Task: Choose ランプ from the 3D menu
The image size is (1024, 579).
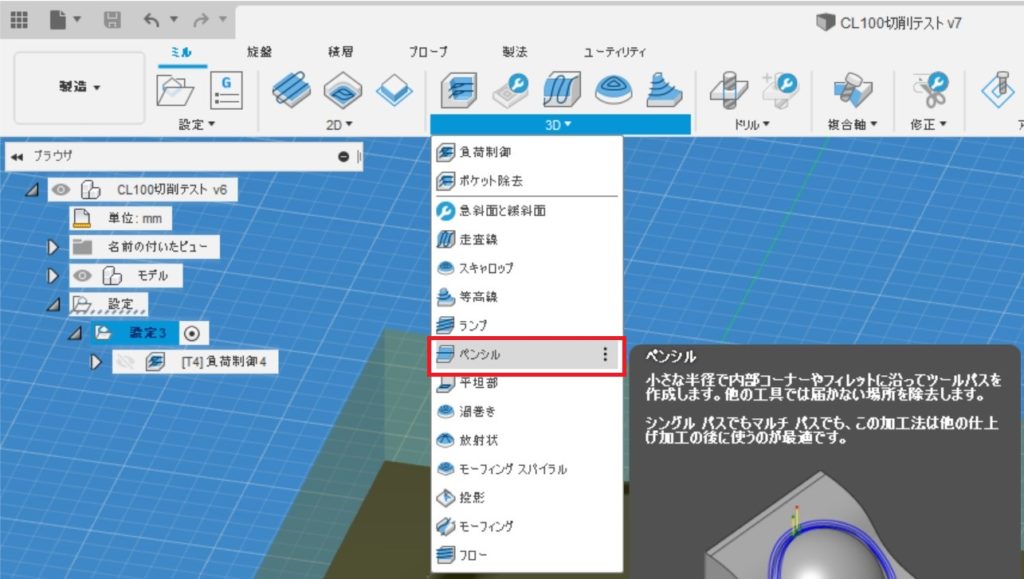Action: click(526, 325)
